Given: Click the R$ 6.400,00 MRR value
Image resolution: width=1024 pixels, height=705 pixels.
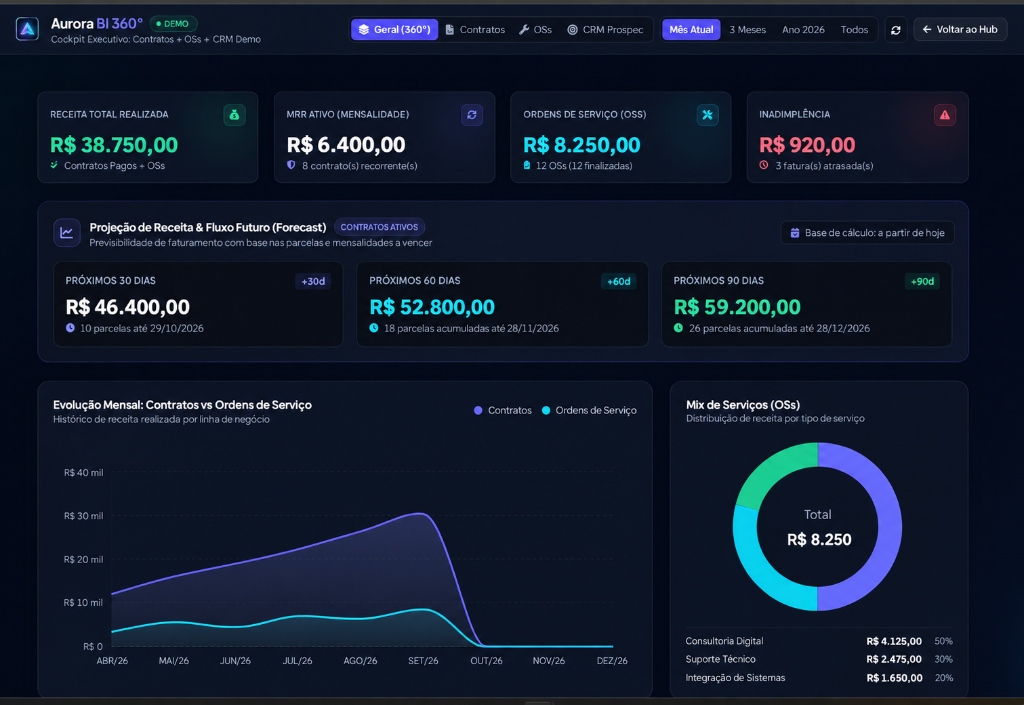Looking at the screenshot, I should pyautogui.click(x=346, y=145).
